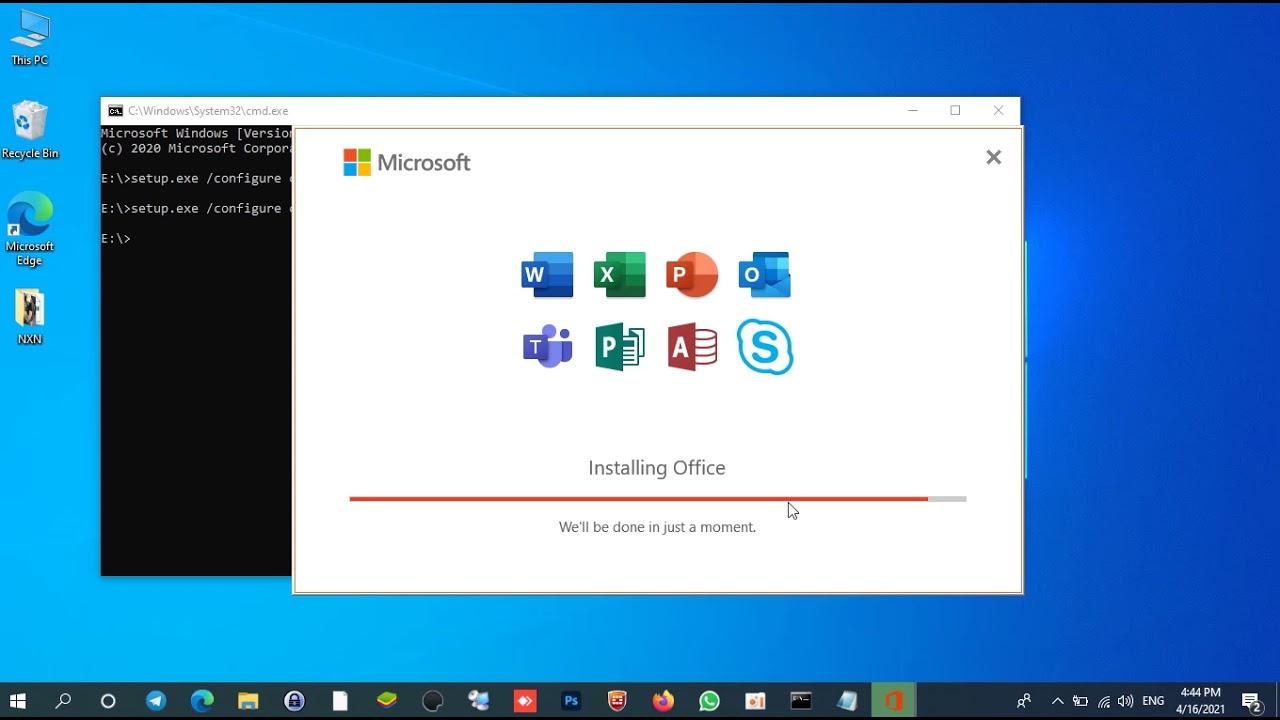Open the Action Center notifications
The image size is (1280, 720).
point(1251,701)
